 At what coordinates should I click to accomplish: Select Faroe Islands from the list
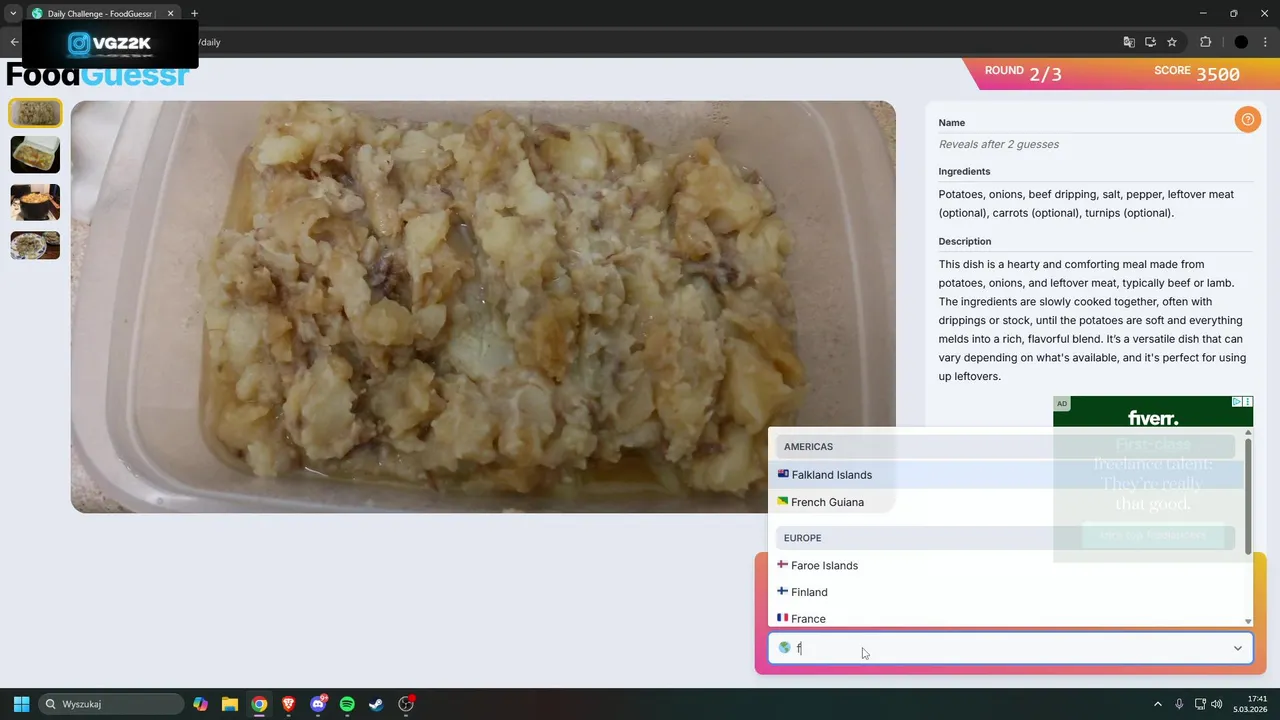[1006, 565]
